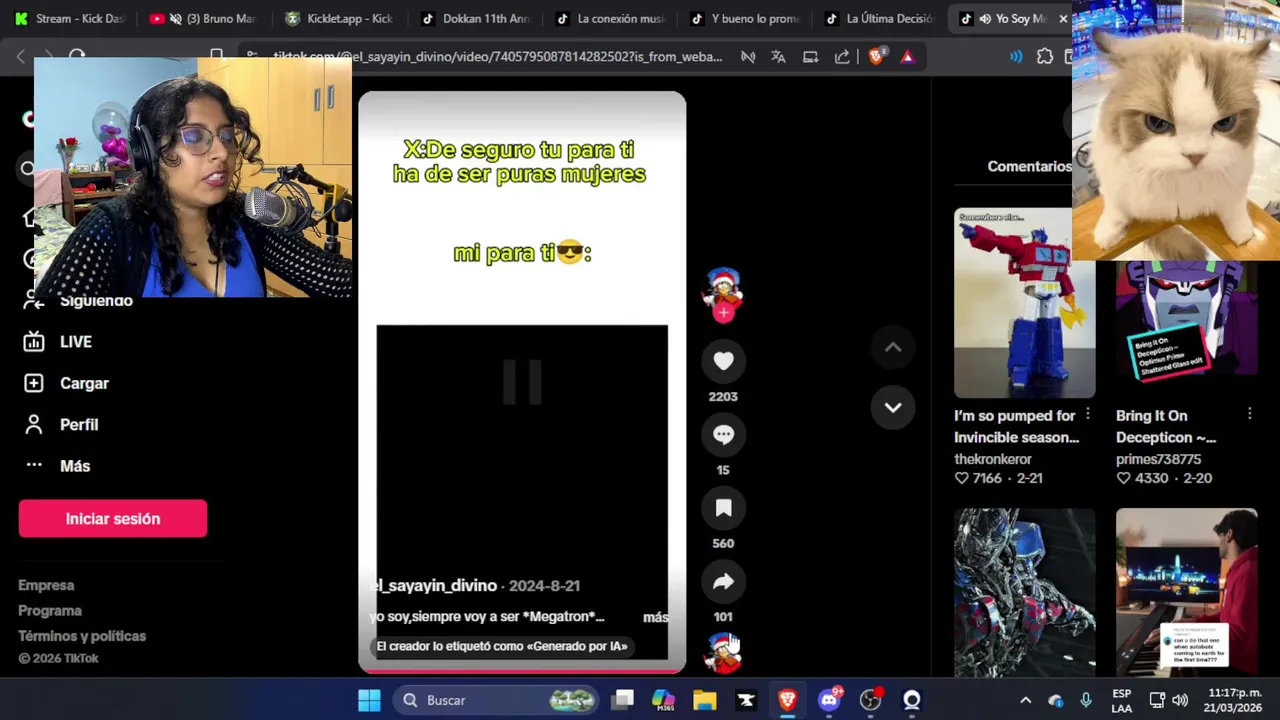Open File Explorer from the taskbar
This screenshot has height=720, width=1280.
coord(705,700)
